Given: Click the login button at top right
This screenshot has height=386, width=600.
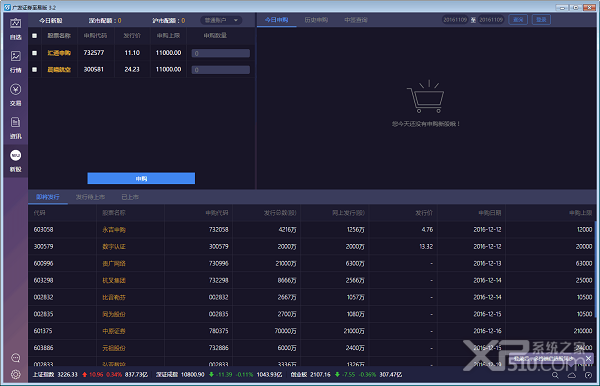Looking at the screenshot, I should pos(541,20).
